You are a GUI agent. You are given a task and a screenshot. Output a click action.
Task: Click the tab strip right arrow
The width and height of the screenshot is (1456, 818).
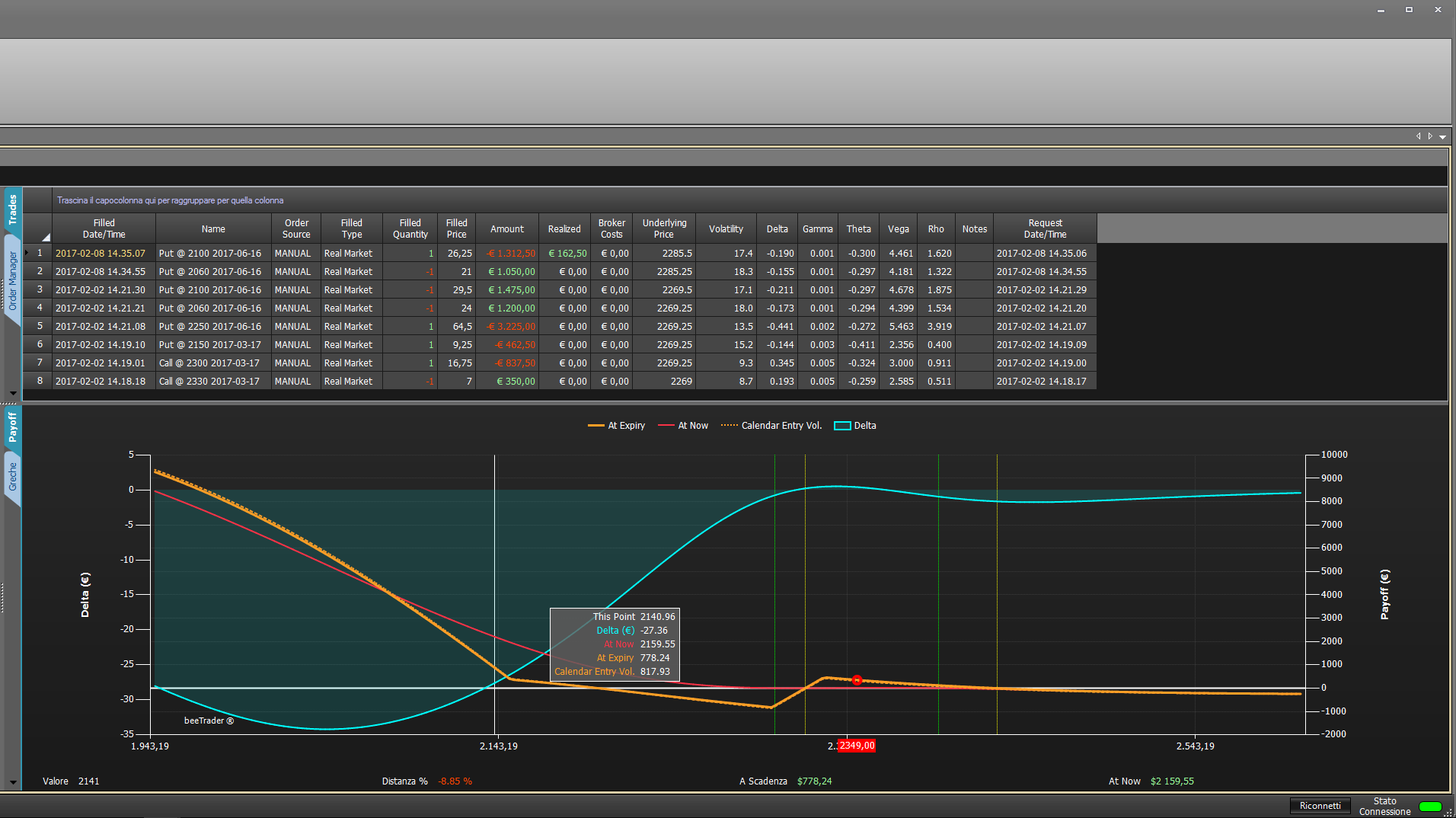point(1430,136)
